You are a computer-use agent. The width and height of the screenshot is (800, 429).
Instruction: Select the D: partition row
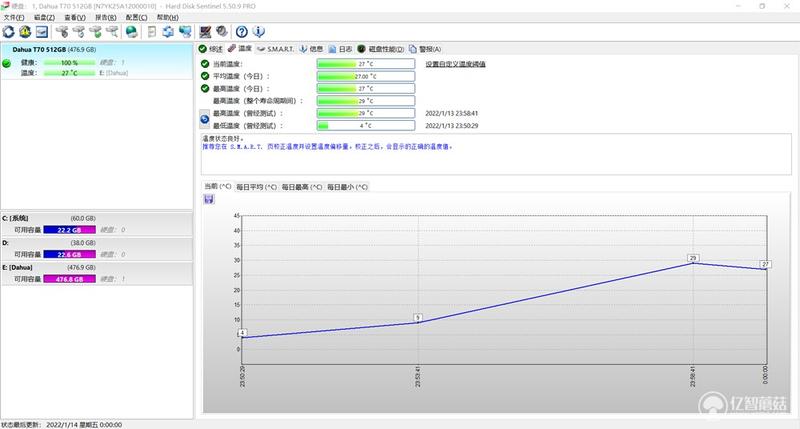tap(97, 248)
